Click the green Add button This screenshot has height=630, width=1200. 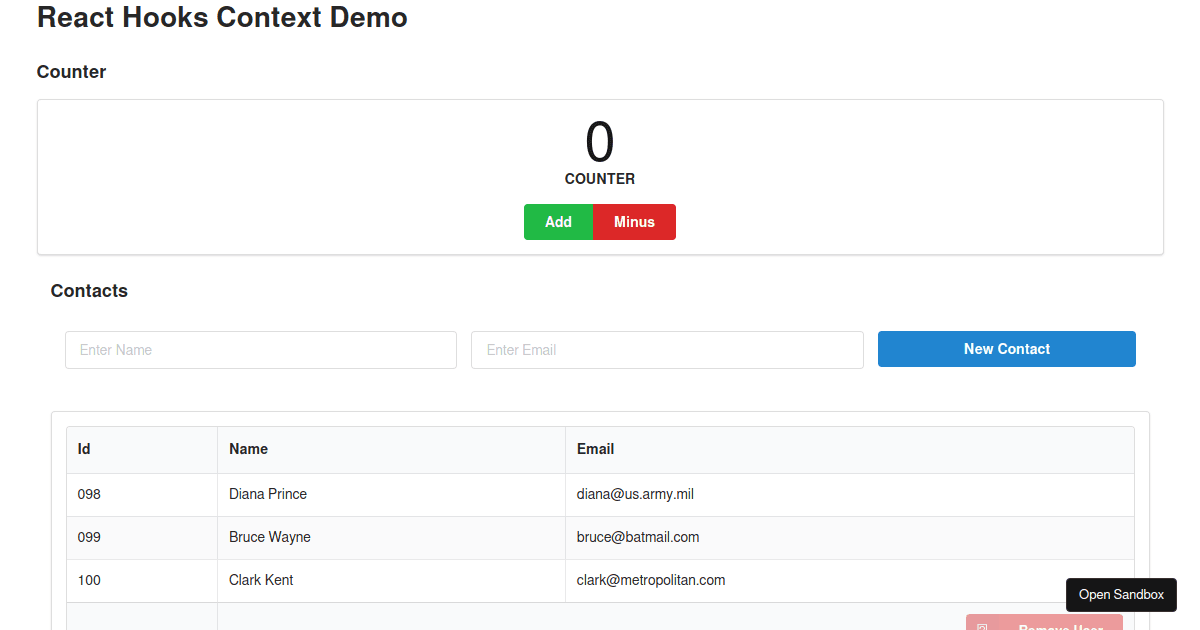click(x=558, y=221)
